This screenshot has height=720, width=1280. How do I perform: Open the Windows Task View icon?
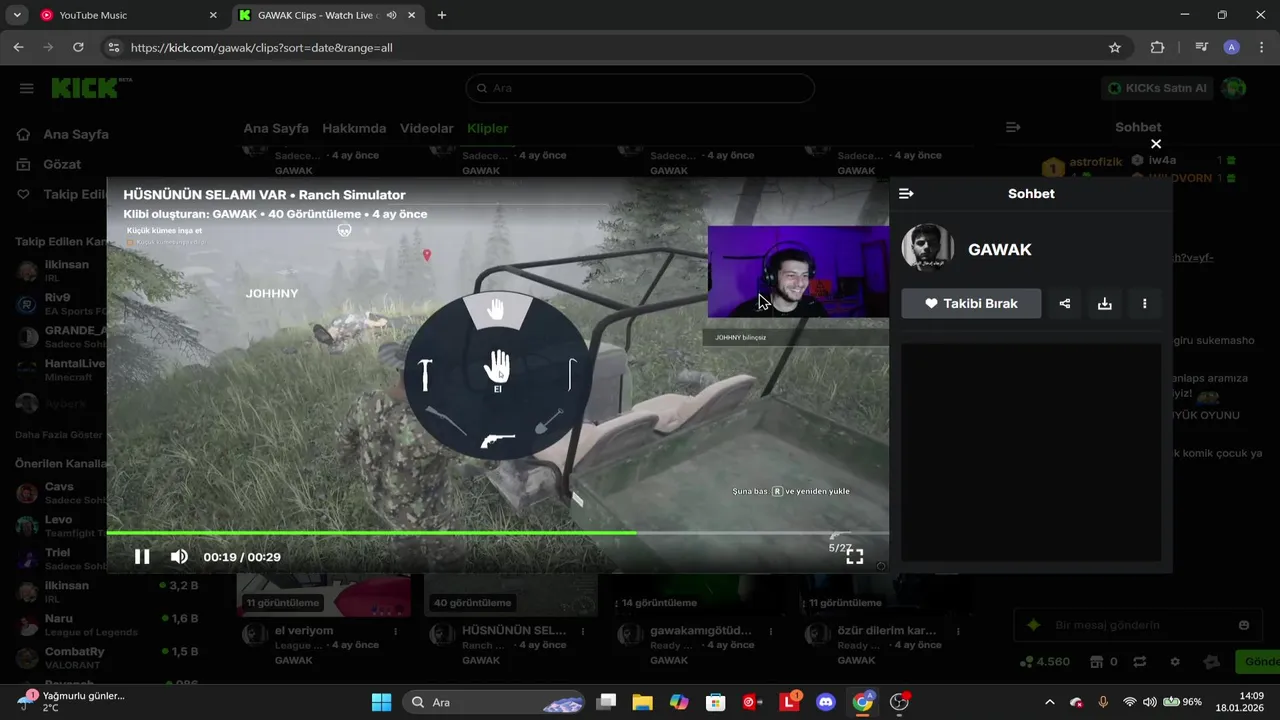(x=606, y=702)
